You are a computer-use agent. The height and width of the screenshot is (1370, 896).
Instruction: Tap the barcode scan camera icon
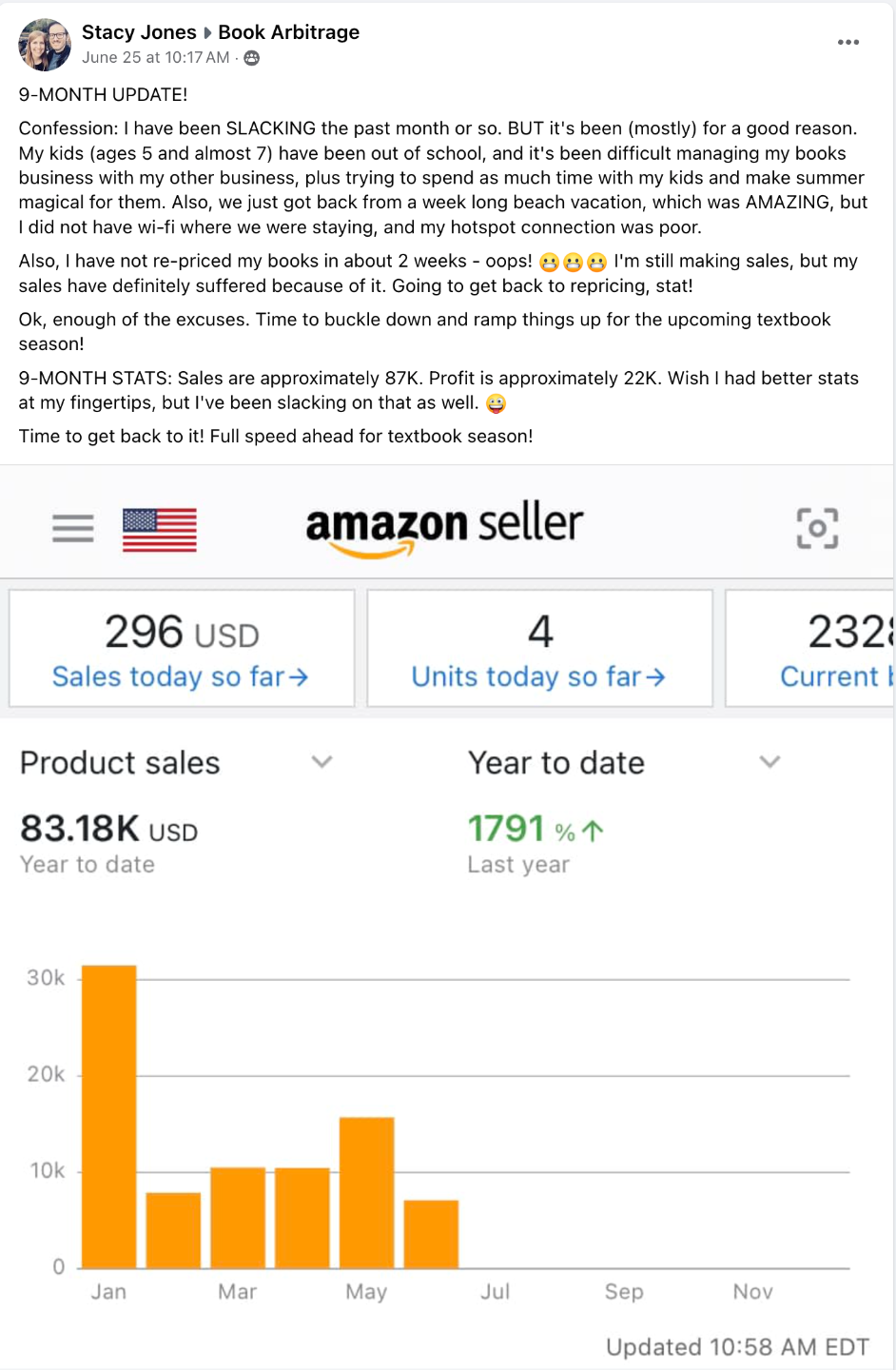(817, 528)
